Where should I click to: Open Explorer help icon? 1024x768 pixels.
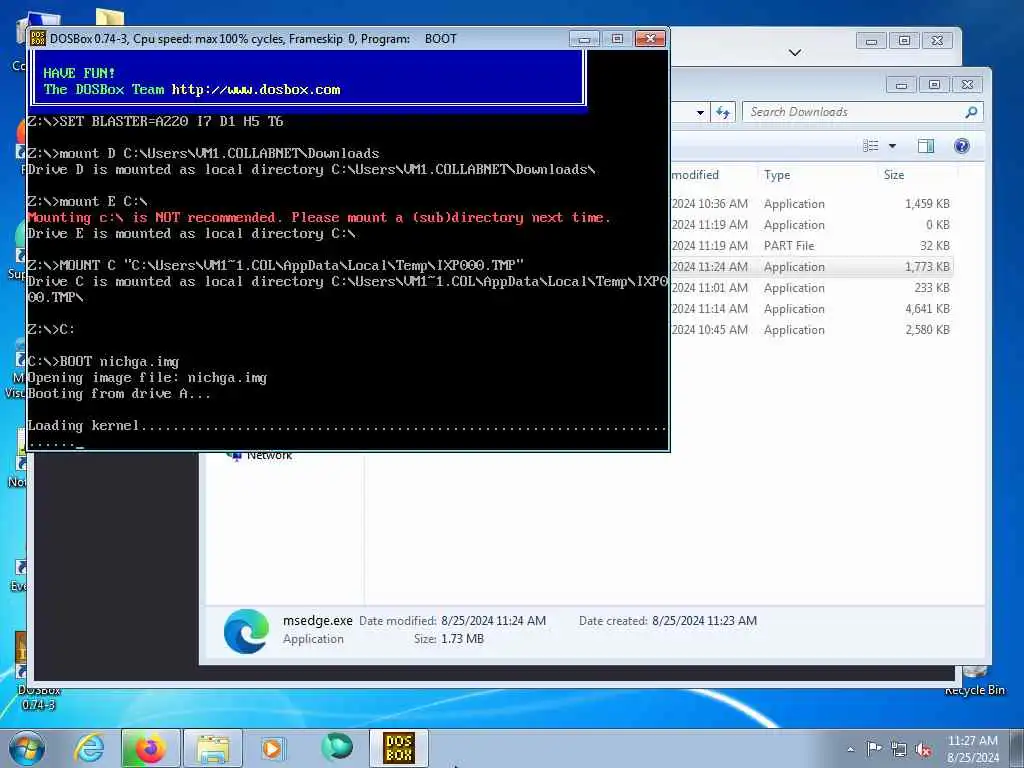coord(961,146)
